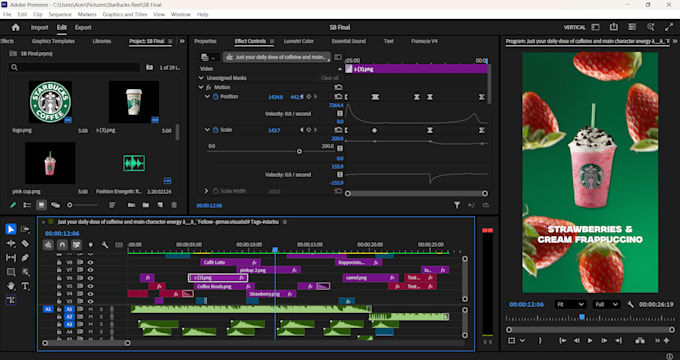Select the Rectangle tool
Image resolution: width=680 pixels, height=360 pixels.
11,272
